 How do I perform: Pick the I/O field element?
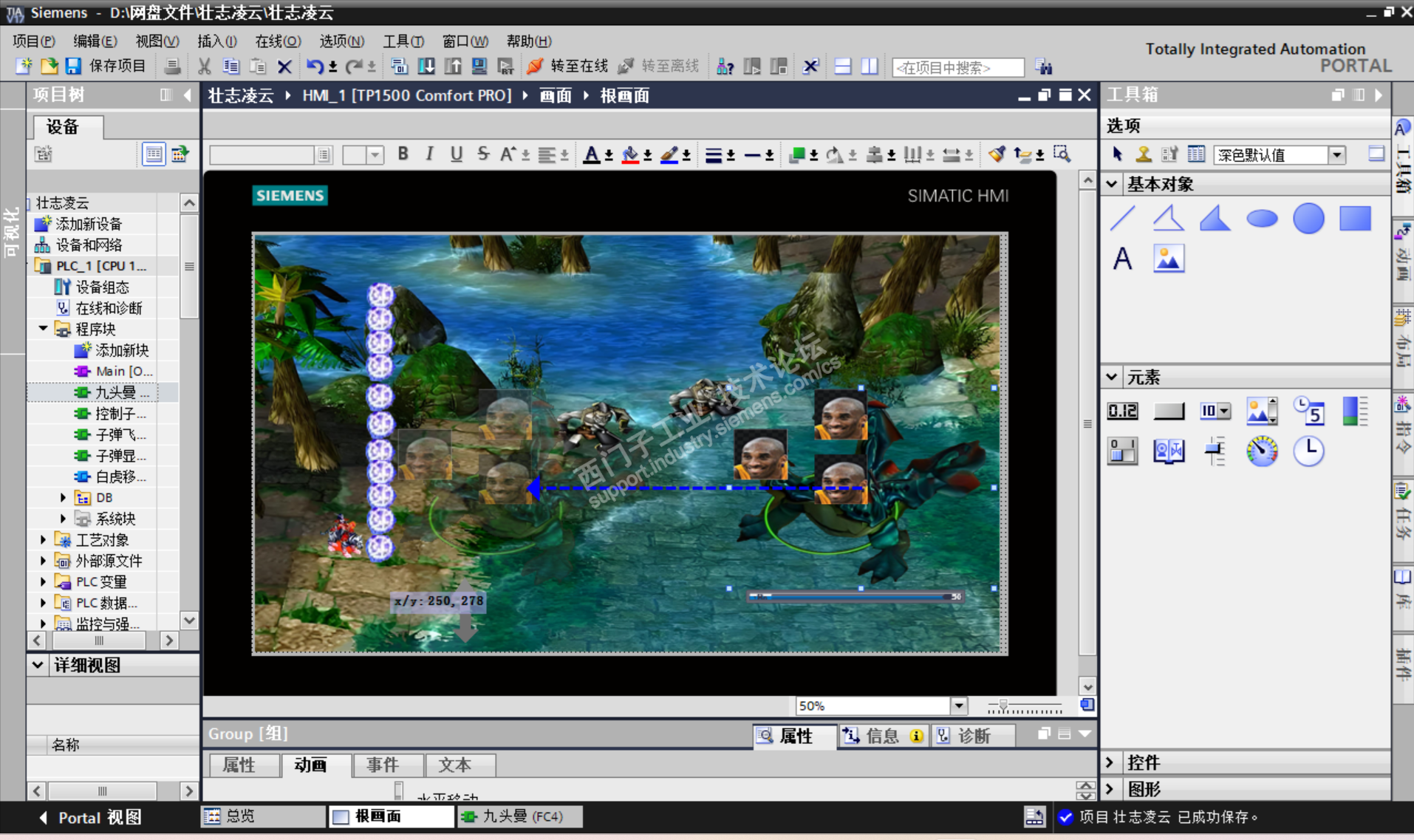coord(1123,411)
